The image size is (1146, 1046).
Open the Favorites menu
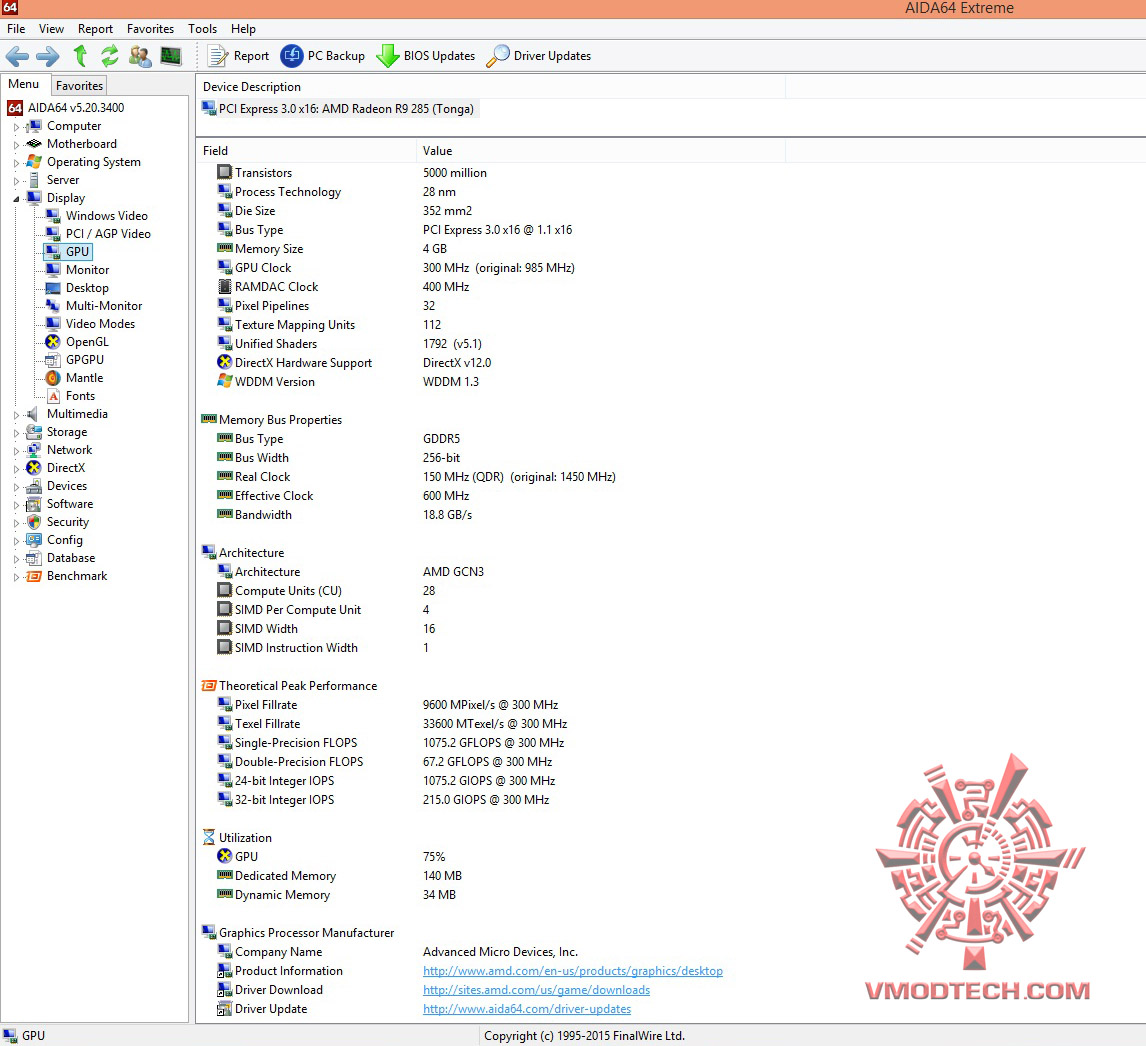151,29
